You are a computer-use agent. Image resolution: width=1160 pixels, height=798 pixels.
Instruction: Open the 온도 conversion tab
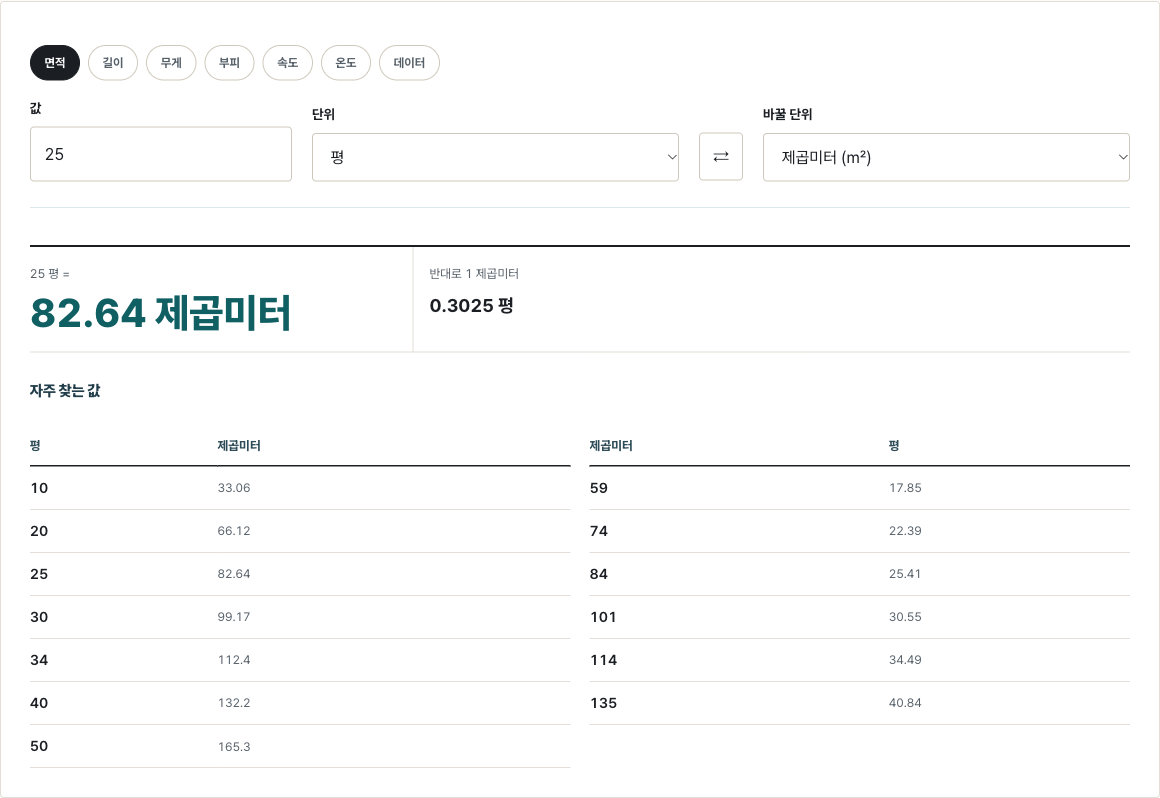[x=346, y=63]
